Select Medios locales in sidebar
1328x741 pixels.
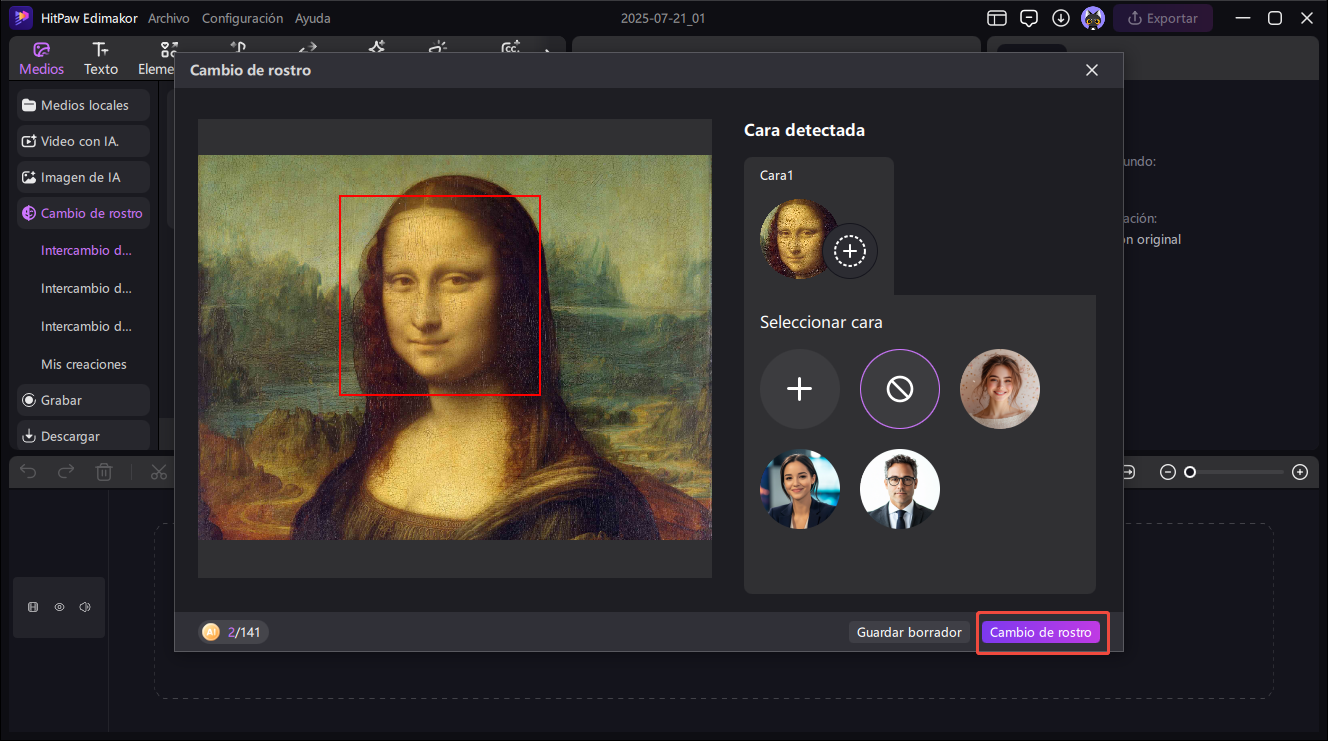[x=84, y=105]
